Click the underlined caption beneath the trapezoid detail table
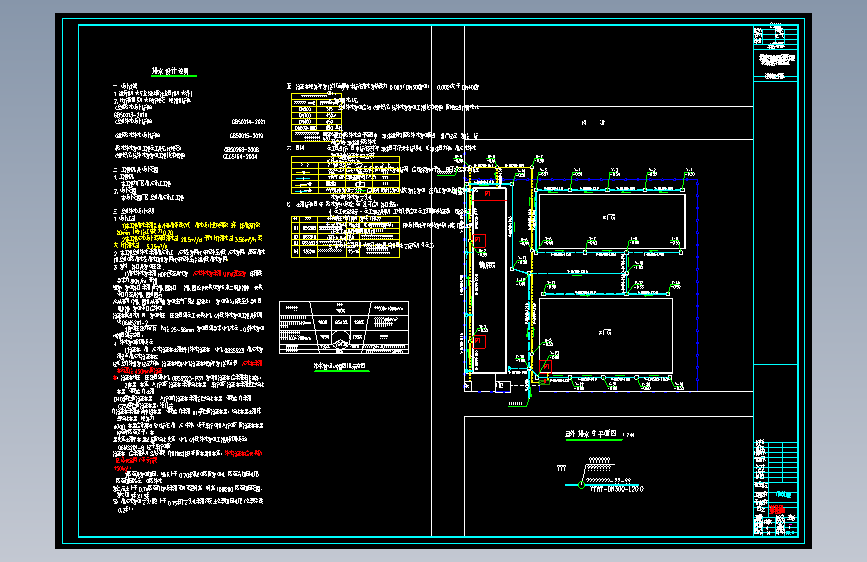 (341, 366)
